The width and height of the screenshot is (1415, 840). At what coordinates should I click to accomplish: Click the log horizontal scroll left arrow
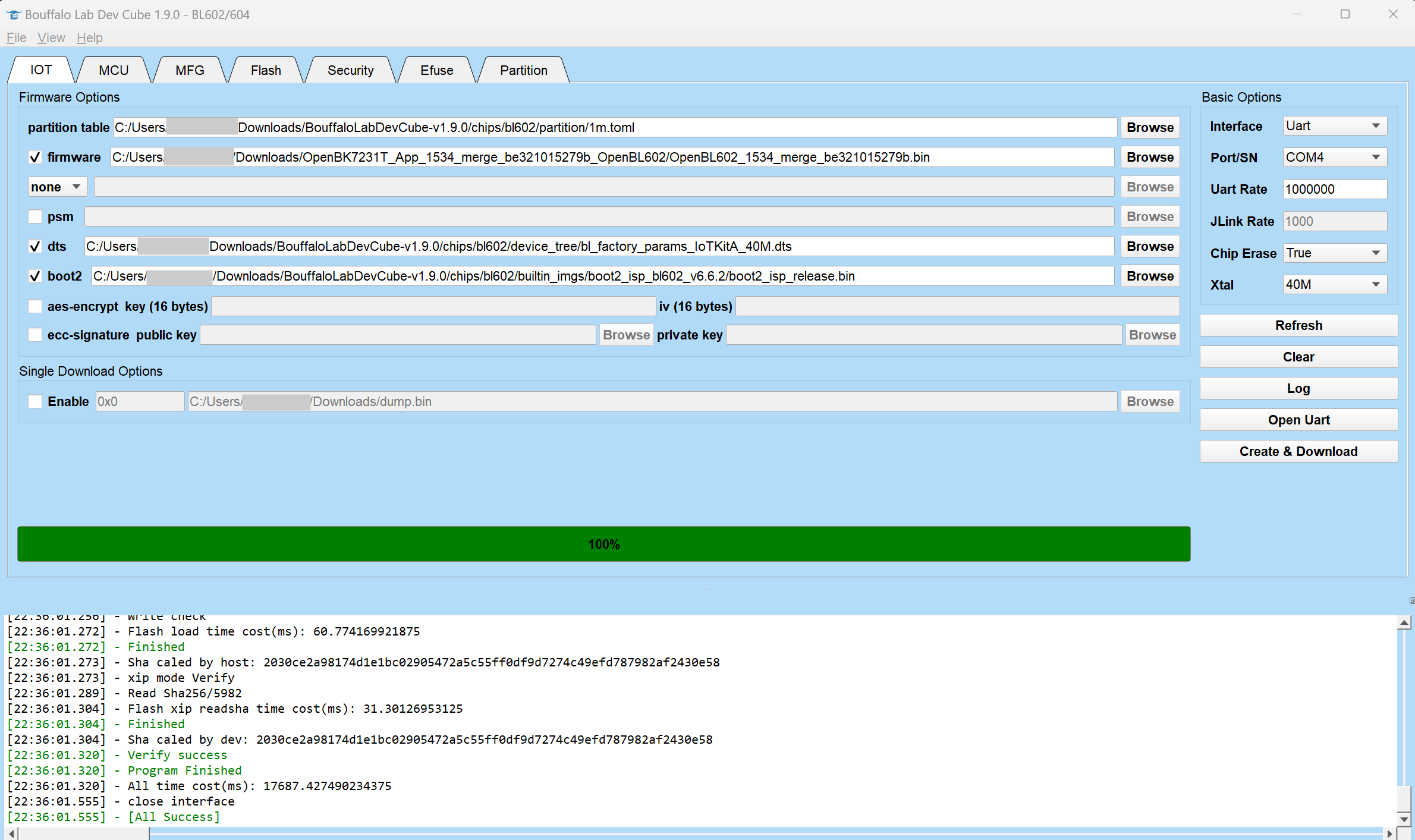point(12,833)
